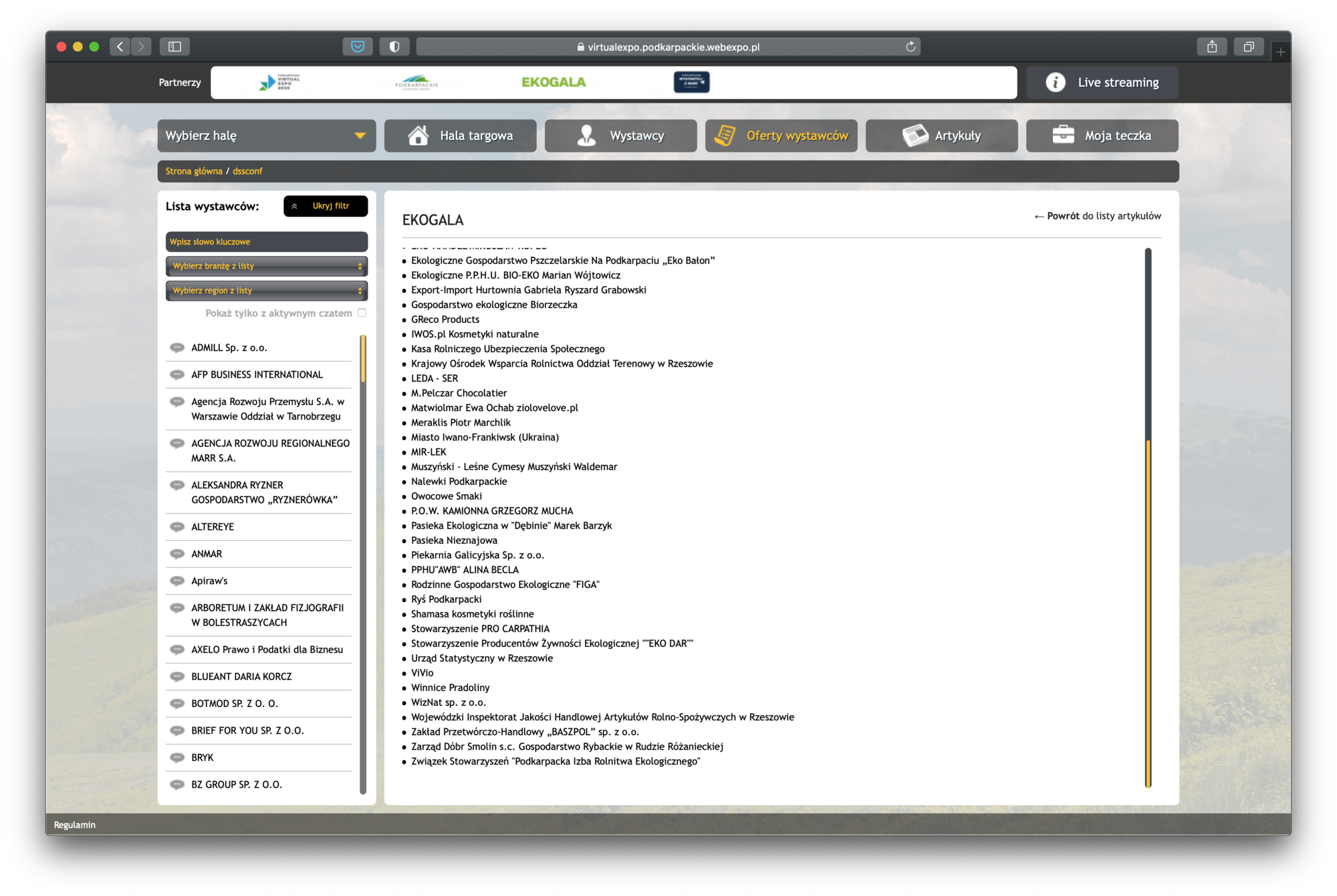Click exhibitor list scrollbar thumb
This screenshot has width=1337, height=896.
point(363,359)
